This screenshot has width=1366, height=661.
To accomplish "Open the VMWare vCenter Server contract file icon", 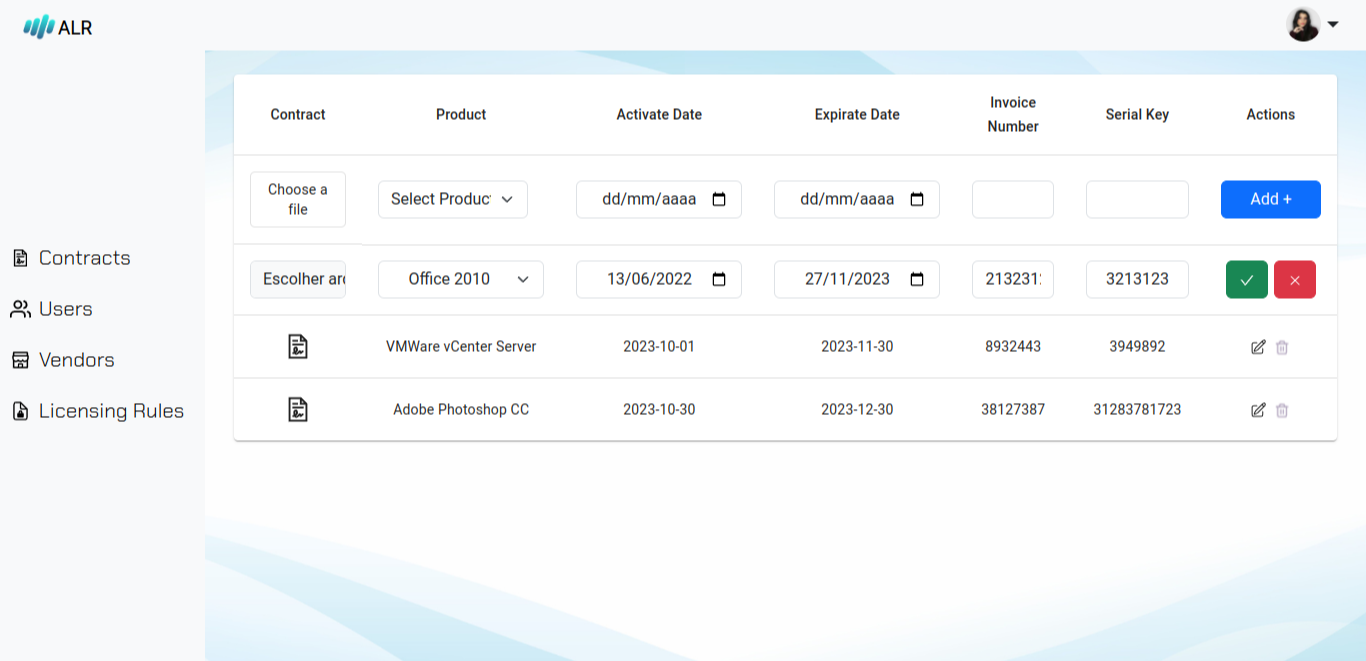I will point(298,346).
